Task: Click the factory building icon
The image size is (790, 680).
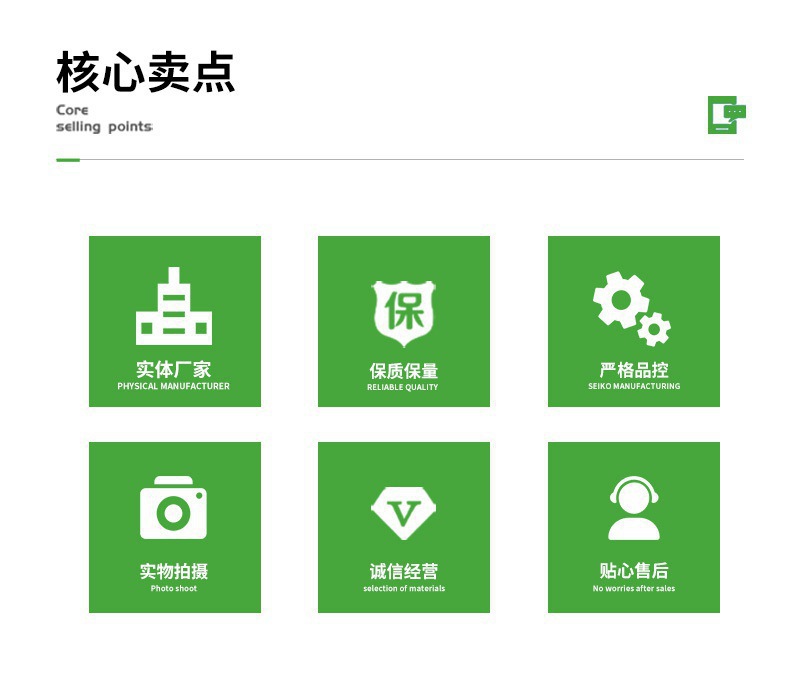Action: point(174,306)
